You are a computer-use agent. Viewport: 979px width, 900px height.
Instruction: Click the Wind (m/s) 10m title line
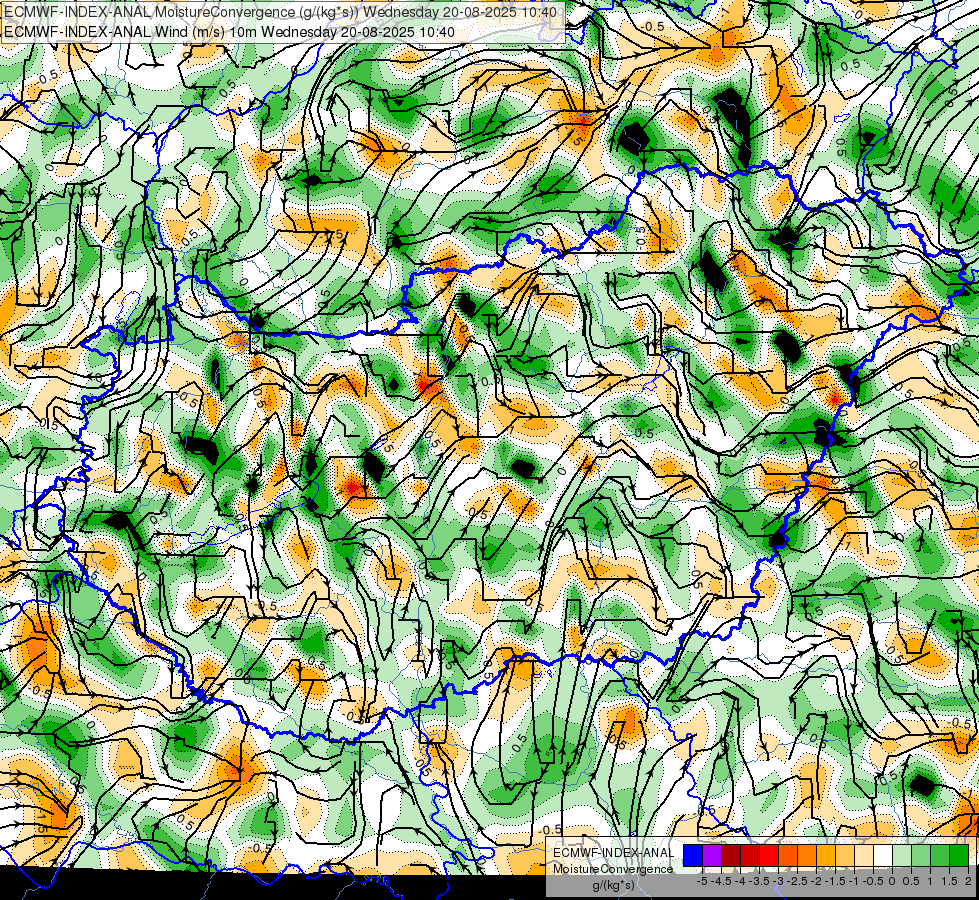tap(229, 31)
